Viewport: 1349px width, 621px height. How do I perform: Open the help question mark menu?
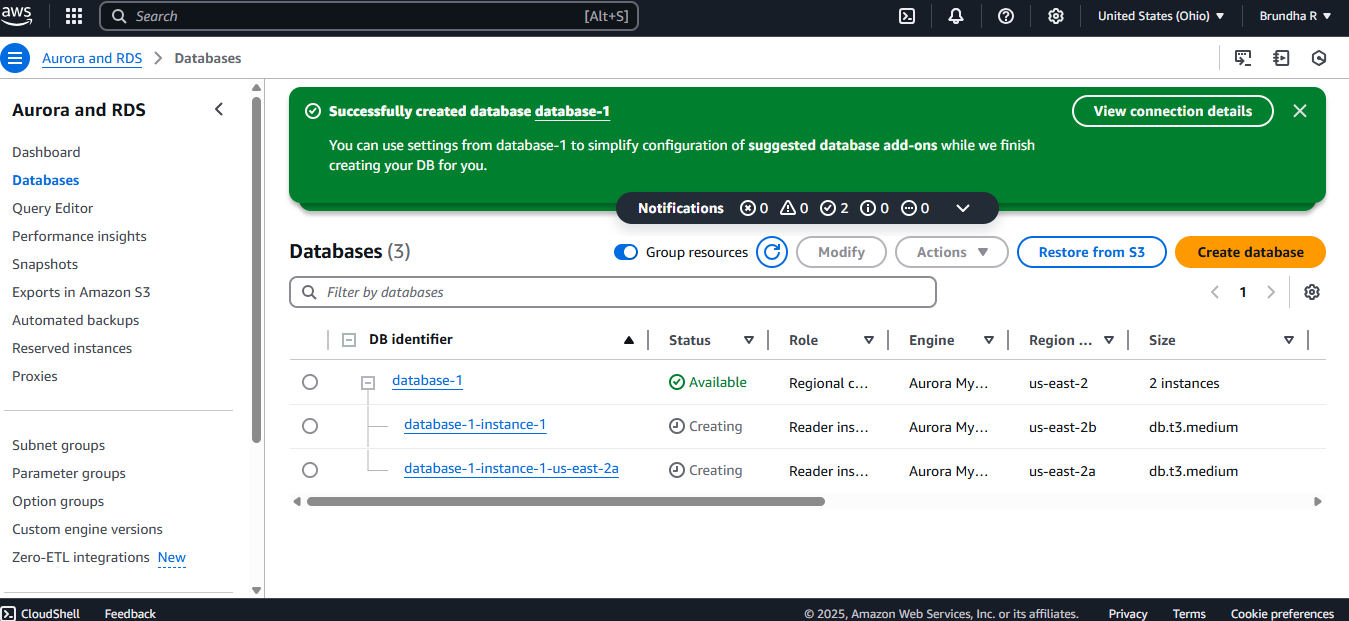pyautogui.click(x=1006, y=16)
